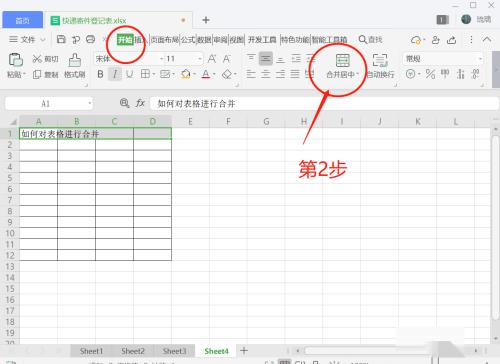Expand the 合并居中 dropdown arrow

point(358,74)
